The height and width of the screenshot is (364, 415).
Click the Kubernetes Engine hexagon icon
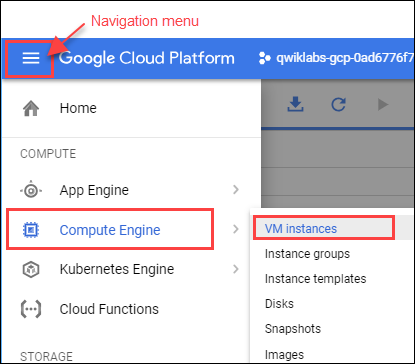(x=31, y=269)
